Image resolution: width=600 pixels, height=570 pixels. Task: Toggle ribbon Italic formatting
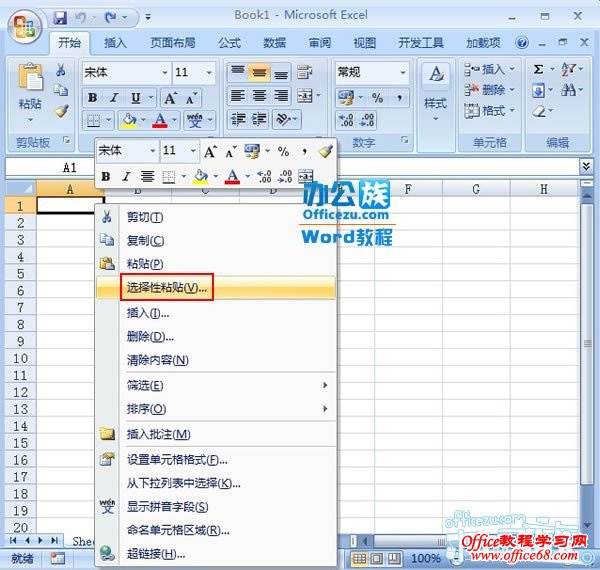click(x=114, y=98)
